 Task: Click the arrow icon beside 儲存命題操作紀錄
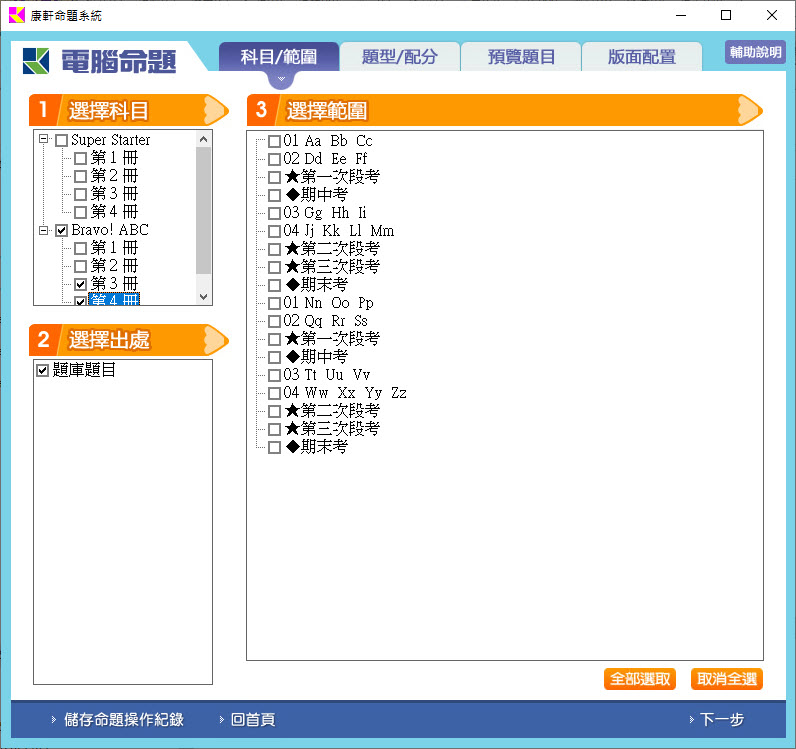(x=53, y=720)
